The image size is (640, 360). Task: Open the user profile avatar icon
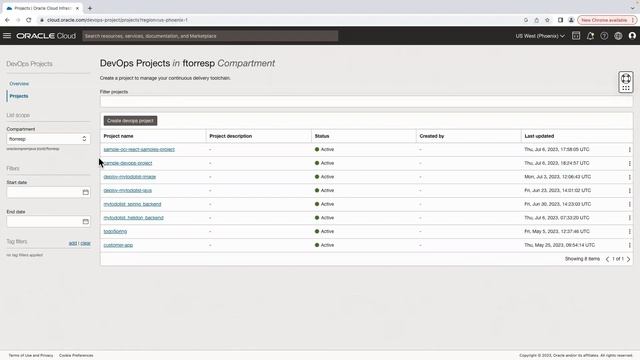coord(632,36)
